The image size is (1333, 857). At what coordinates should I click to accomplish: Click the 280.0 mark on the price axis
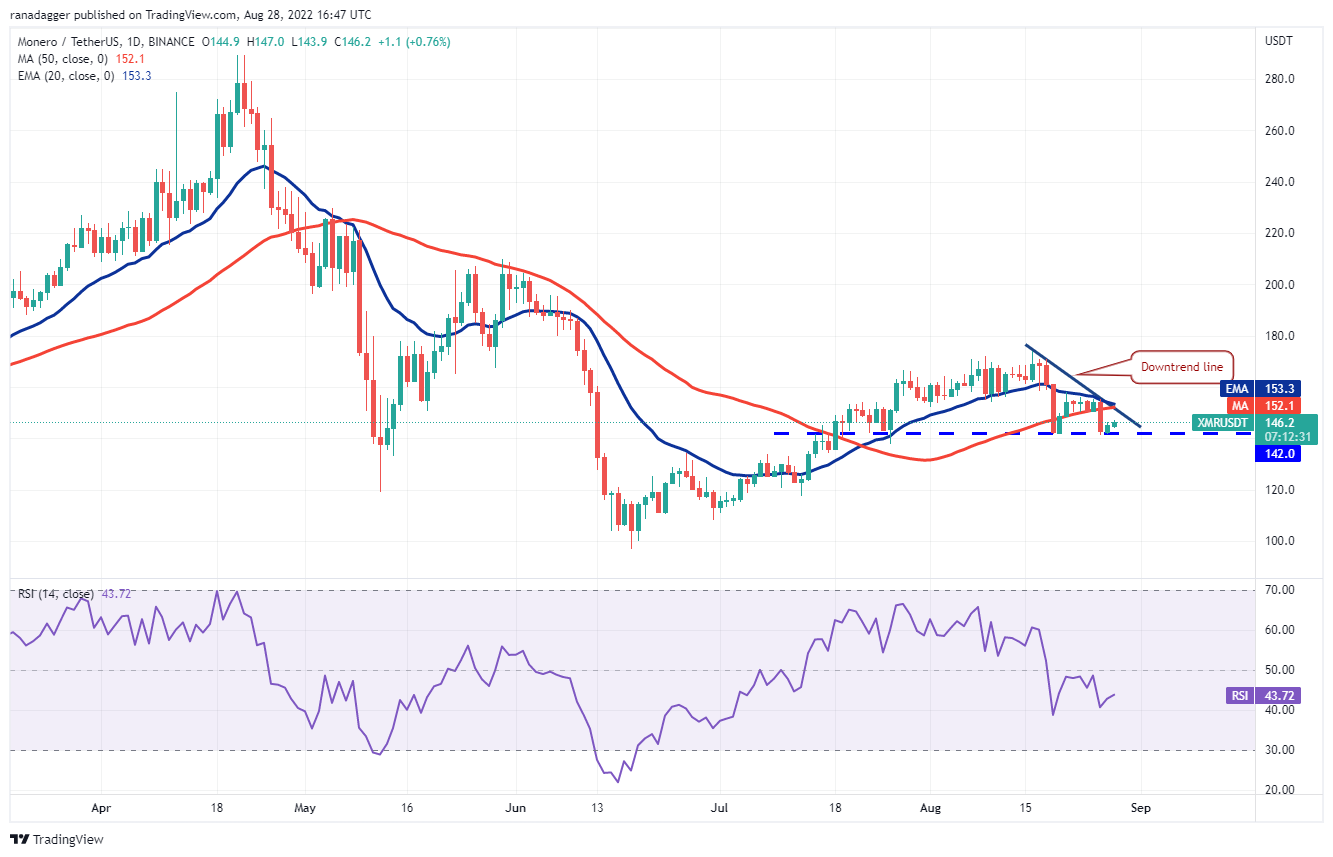[x=1280, y=79]
